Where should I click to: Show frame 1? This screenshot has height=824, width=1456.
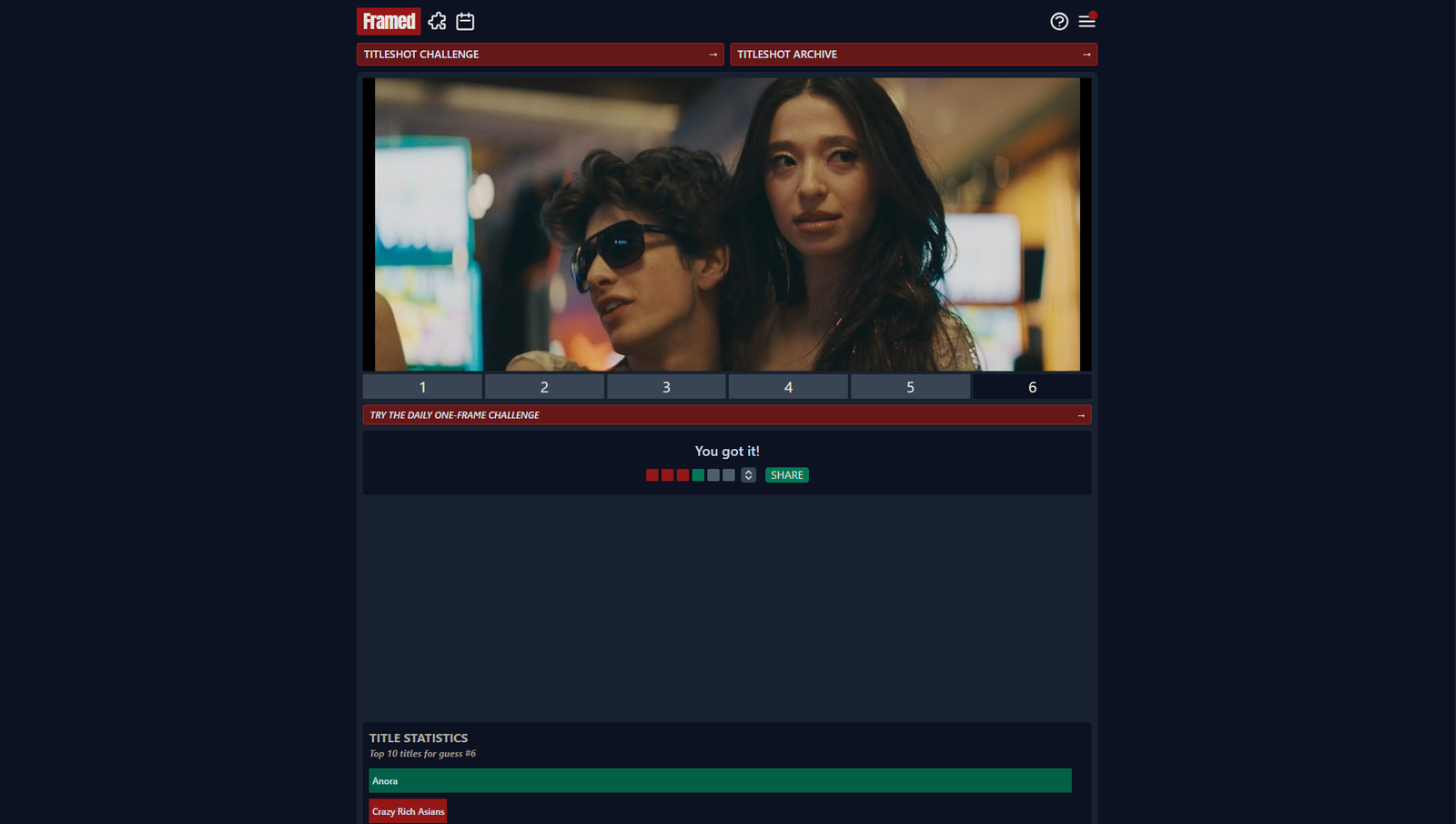pos(422,387)
